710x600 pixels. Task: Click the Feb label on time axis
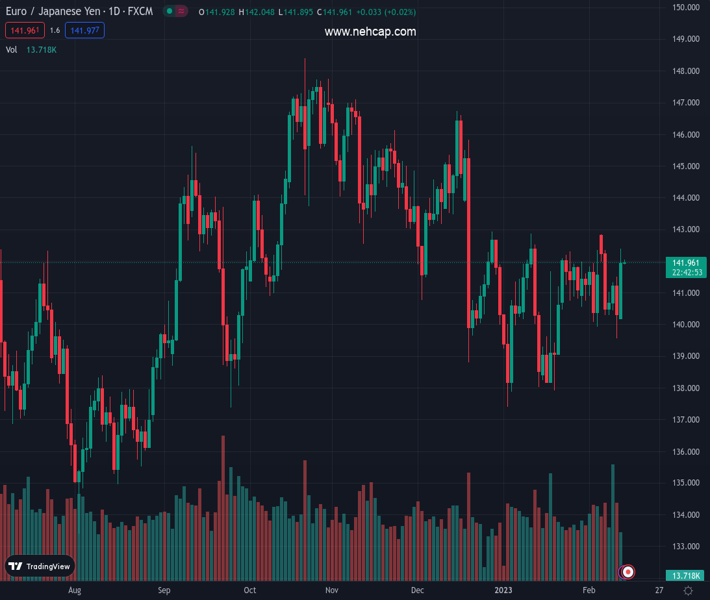tap(588, 591)
